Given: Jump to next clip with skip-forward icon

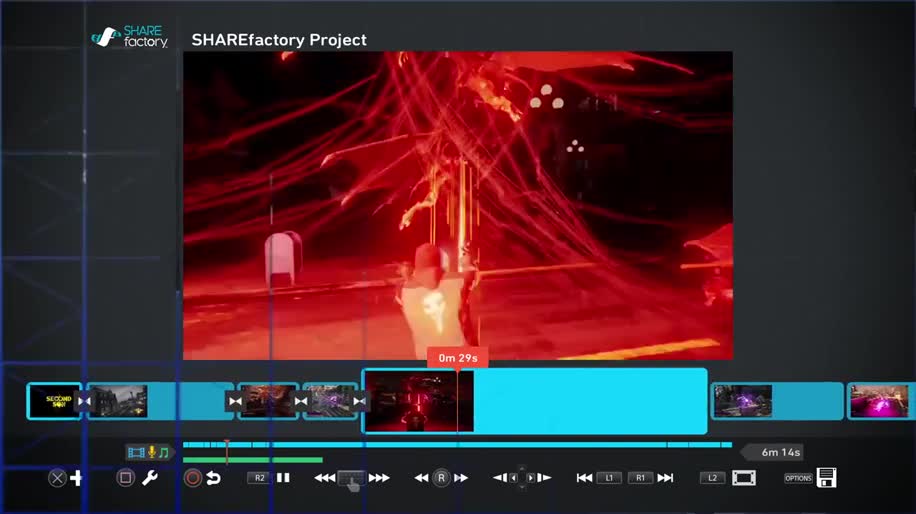Looking at the screenshot, I should [665, 478].
